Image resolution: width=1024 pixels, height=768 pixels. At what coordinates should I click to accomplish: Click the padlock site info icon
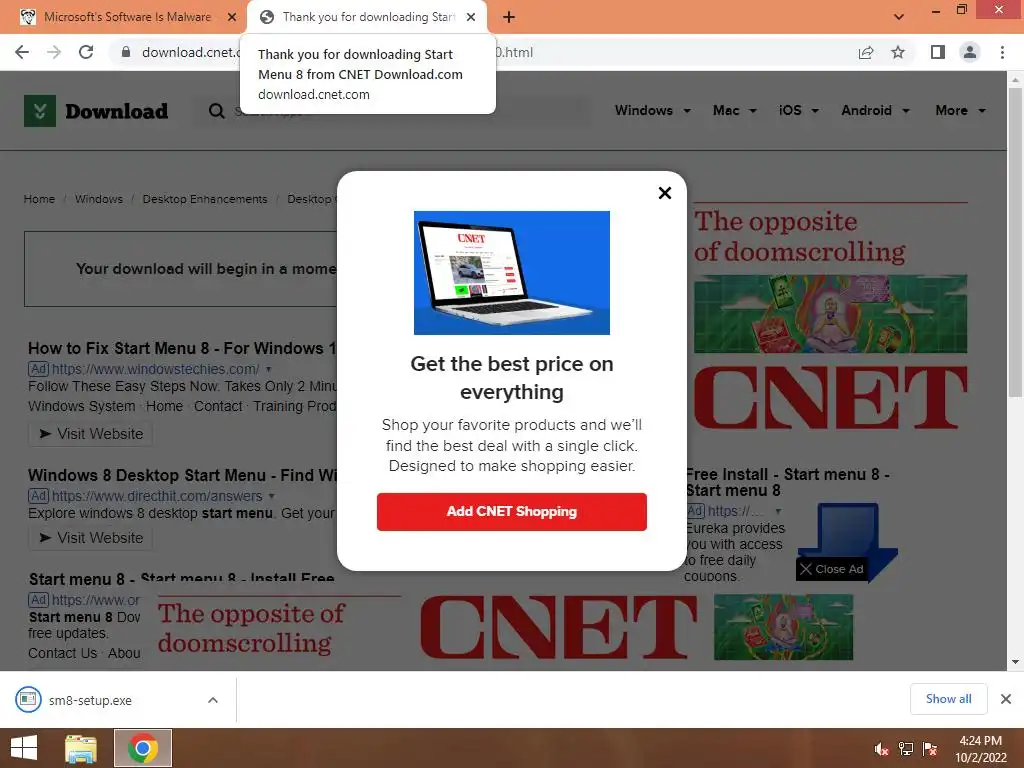coord(126,52)
